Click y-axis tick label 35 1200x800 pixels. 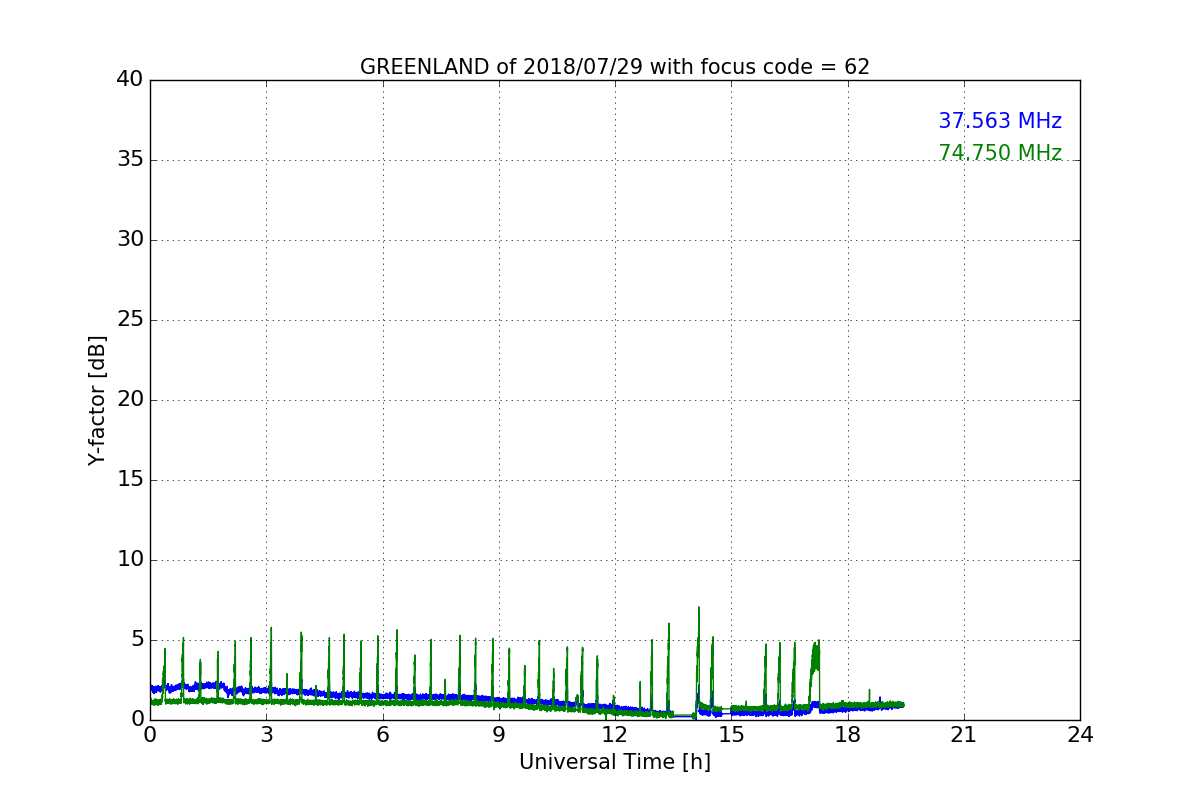coord(130,160)
